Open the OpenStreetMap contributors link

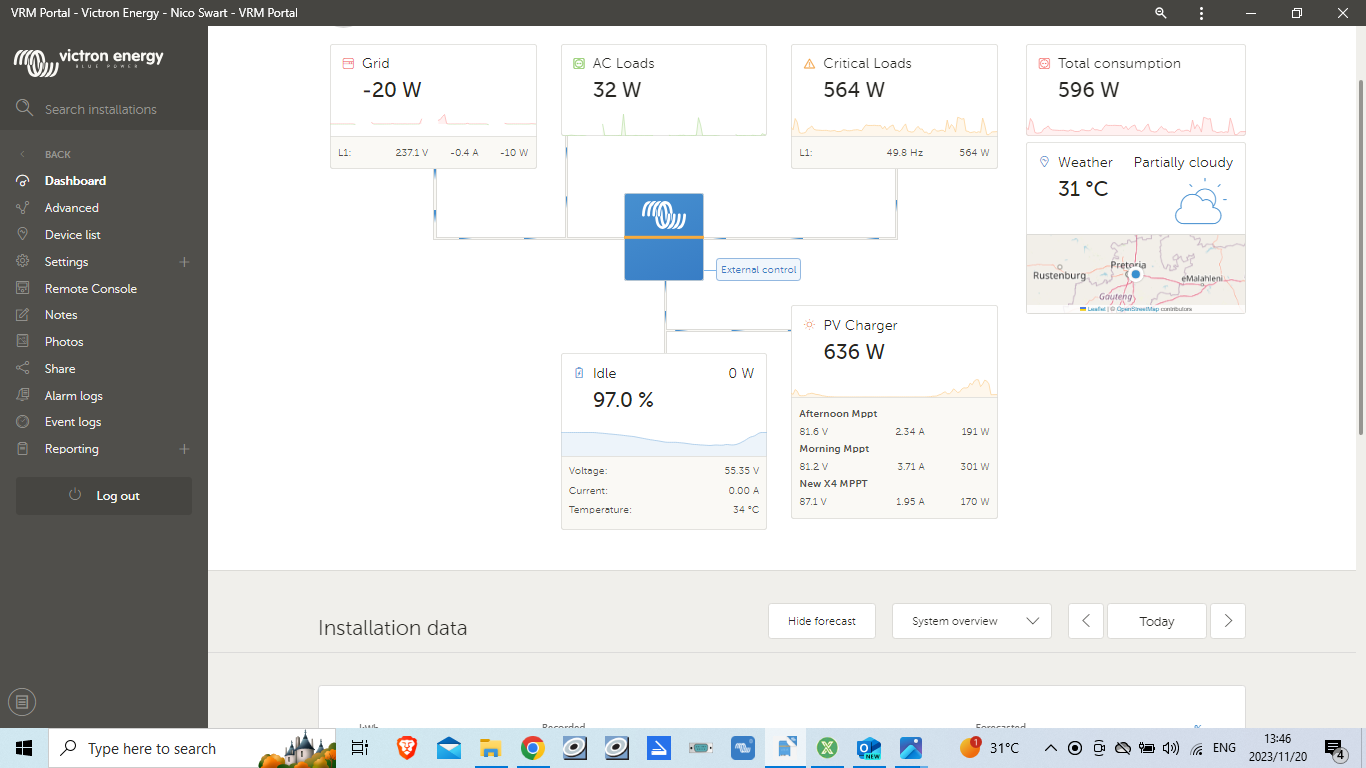point(1138,309)
